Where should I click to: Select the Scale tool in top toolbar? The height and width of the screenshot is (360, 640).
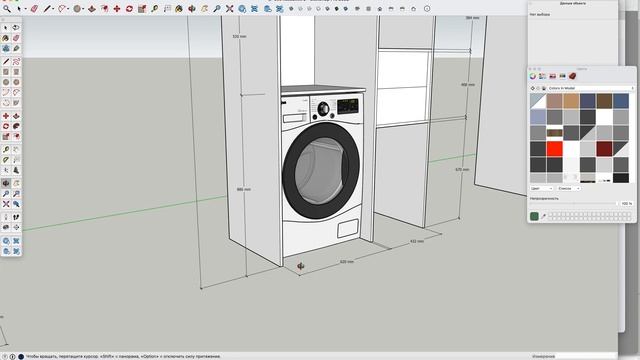point(142,8)
